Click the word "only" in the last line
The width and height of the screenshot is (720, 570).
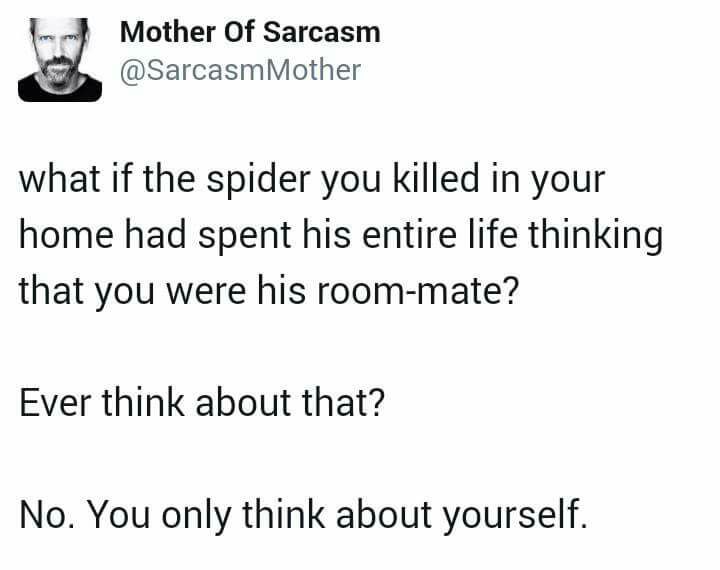[x=196, y=516]
